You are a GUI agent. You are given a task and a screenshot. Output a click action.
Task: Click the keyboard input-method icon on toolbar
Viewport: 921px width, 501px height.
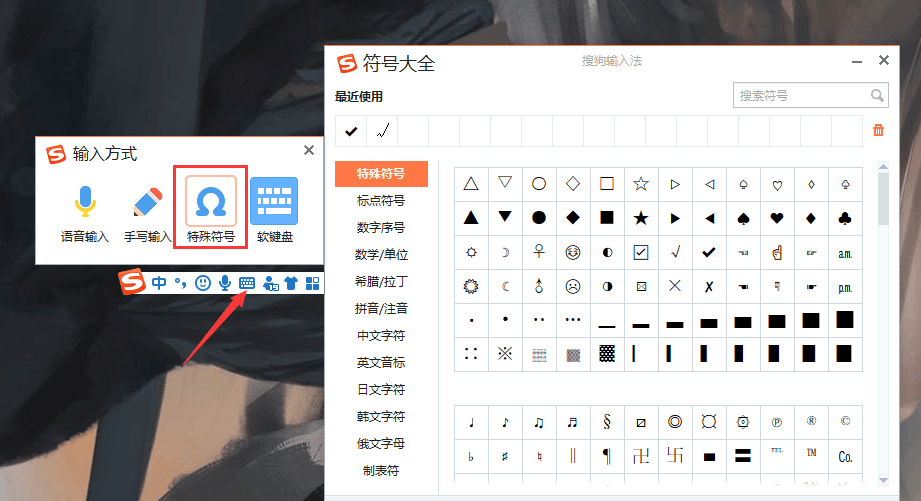point(247,283)
